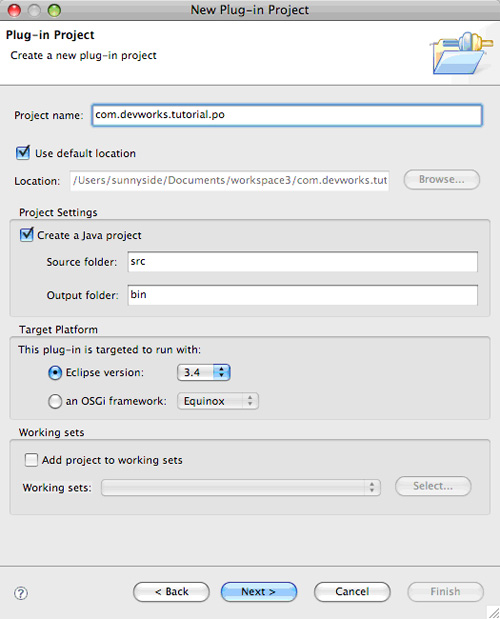Open the Equinox framework dropdown

coord(218,401)
